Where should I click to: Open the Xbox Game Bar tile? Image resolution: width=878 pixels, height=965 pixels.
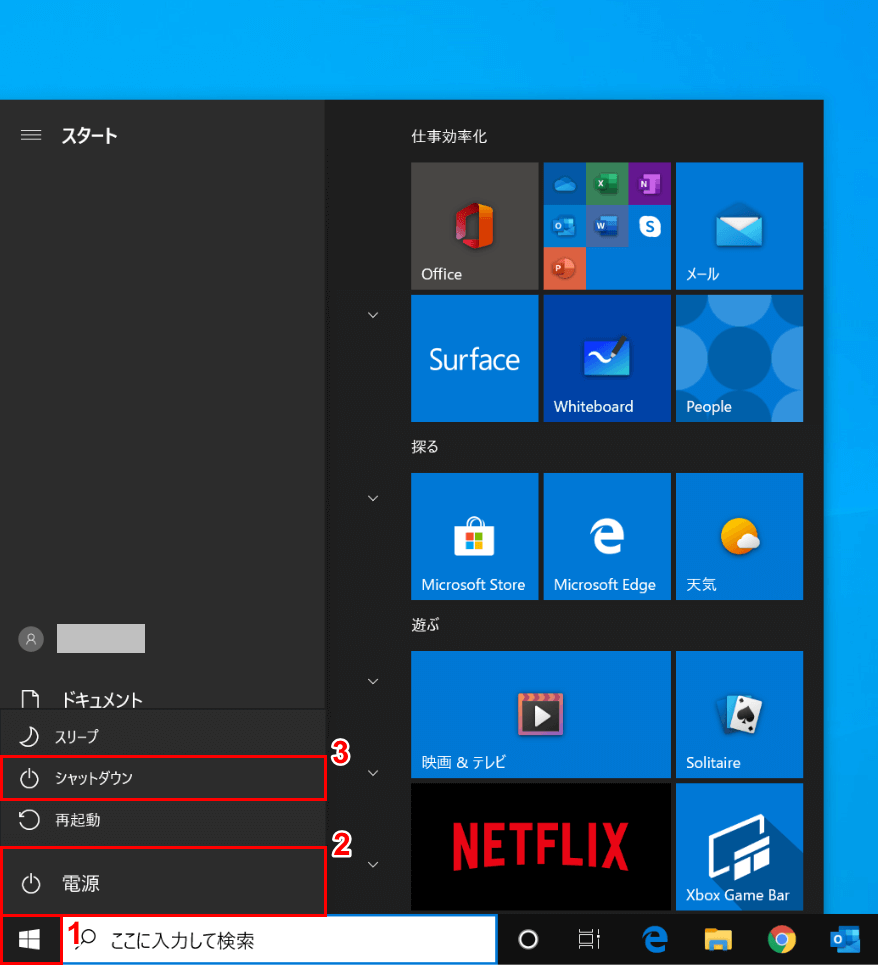coord(739,846)
